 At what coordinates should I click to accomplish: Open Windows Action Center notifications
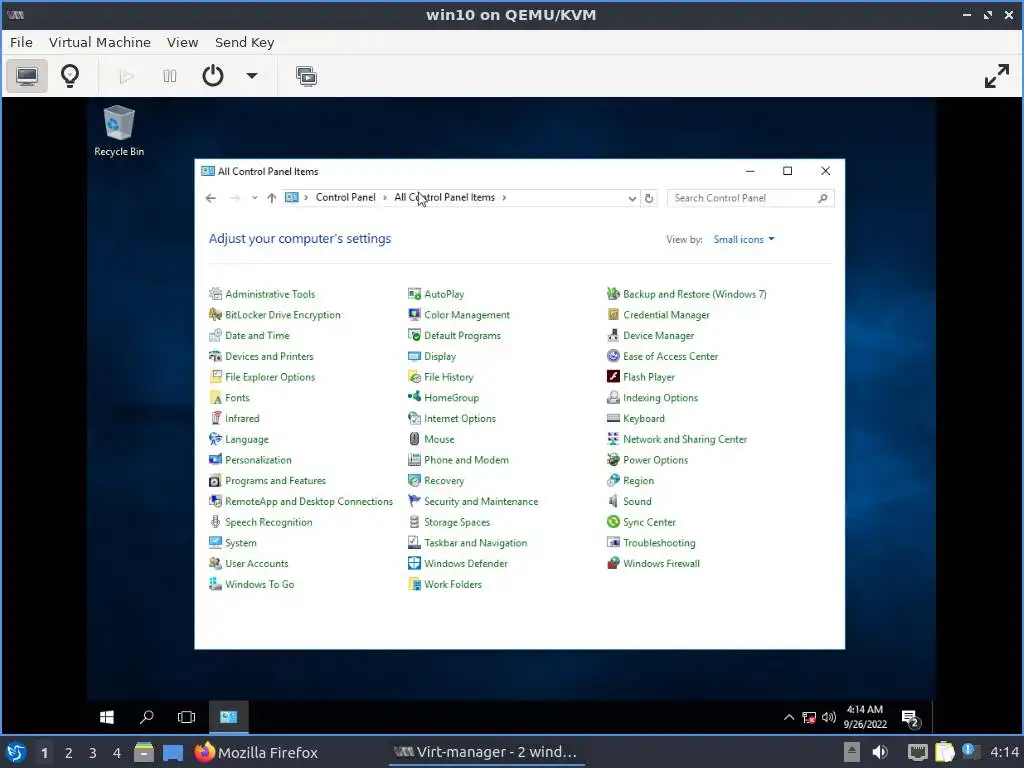coord(910,718)
